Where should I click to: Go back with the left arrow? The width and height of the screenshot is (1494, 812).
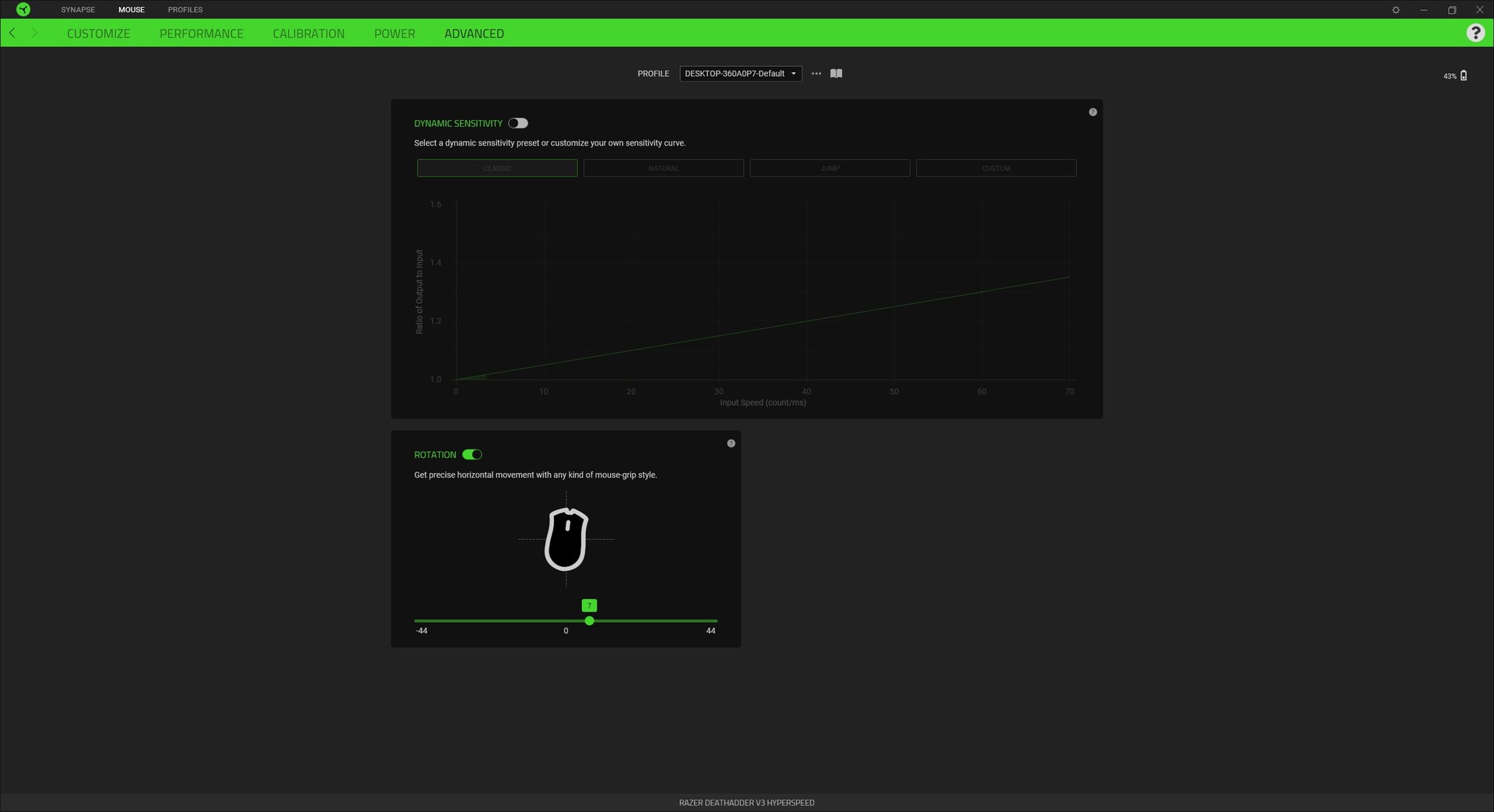[12, 33]
